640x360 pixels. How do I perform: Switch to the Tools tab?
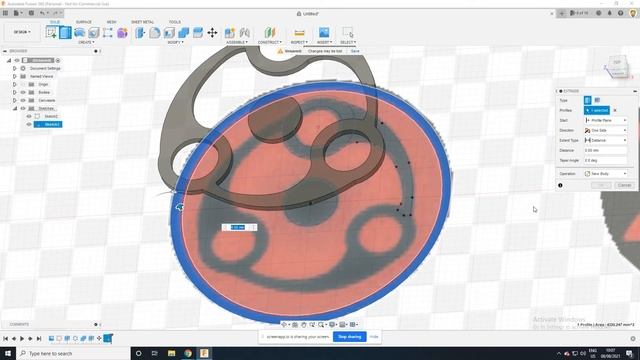point(175,22)
